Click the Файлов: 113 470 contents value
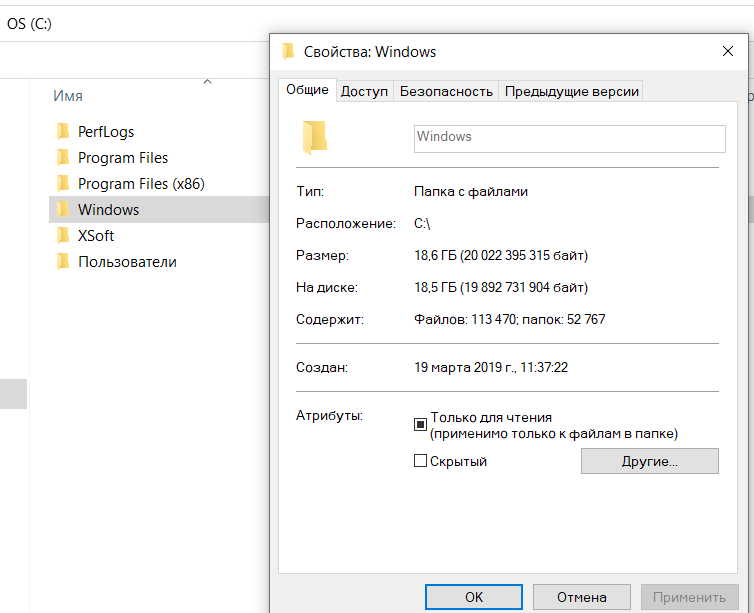This screenshot has width=754, height=613. (x=510, y=319)
